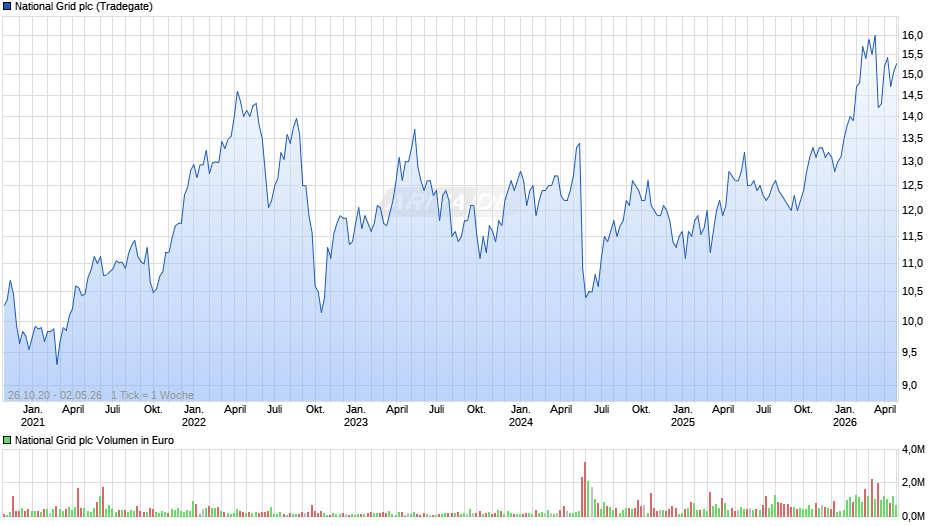
Task: Click the tallest red volume bar in mid-2024
Action: click(585, 489)
